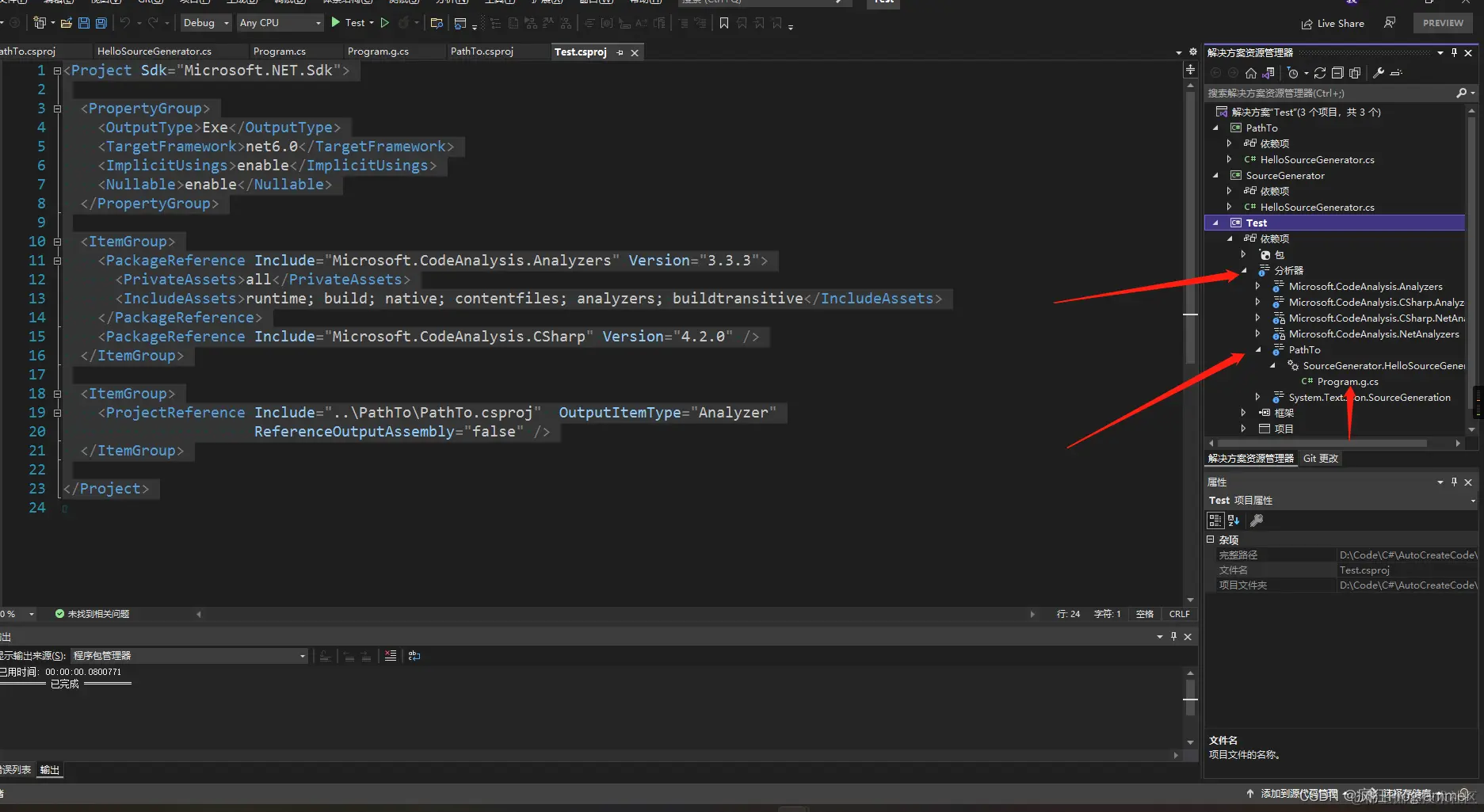Select the solution 'Test' root node
Screen dimensions: 1484x812
coord(1306,112)
